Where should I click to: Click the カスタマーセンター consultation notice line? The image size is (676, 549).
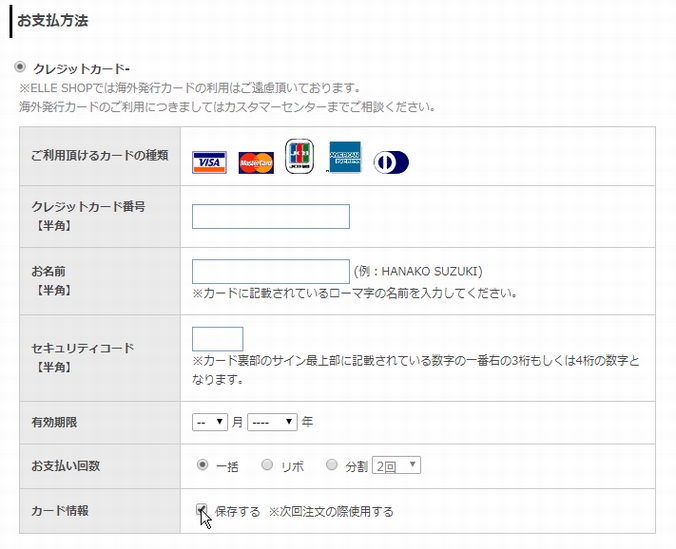click(x=227, y=107)
